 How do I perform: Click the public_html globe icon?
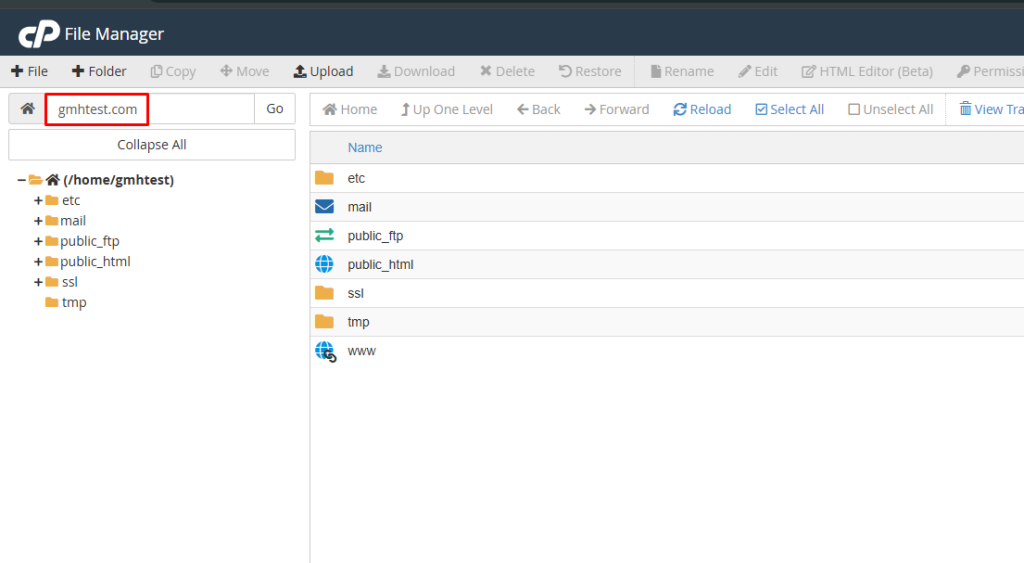(324, 265)
